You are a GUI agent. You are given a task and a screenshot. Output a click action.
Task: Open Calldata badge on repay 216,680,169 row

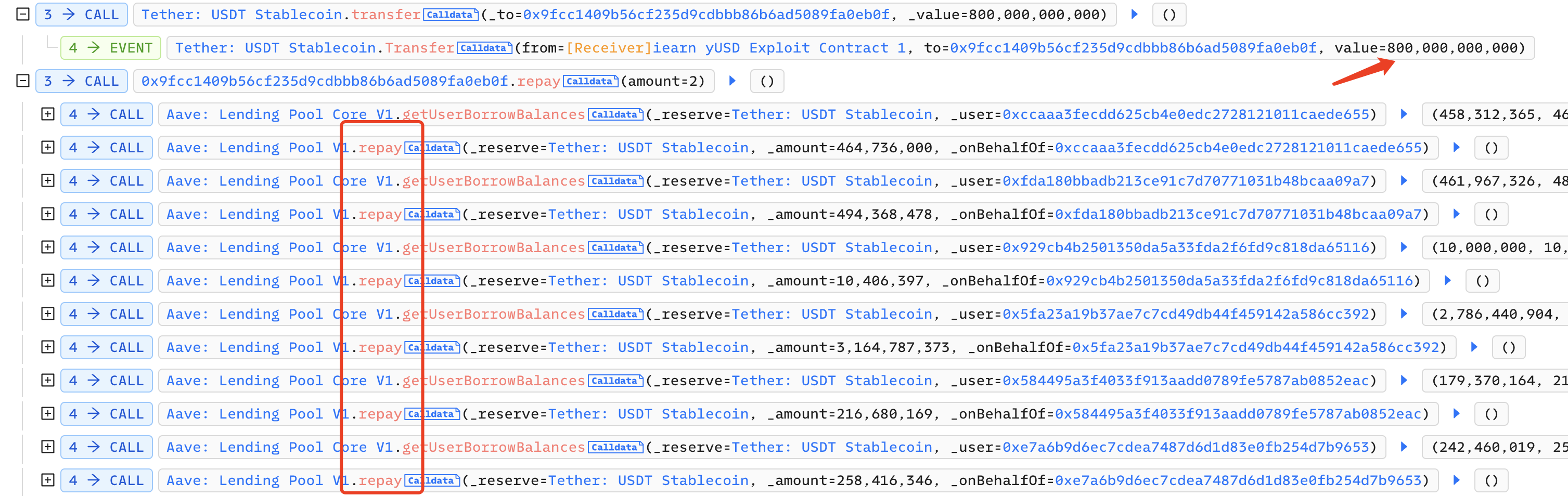(x=432, y=414)
